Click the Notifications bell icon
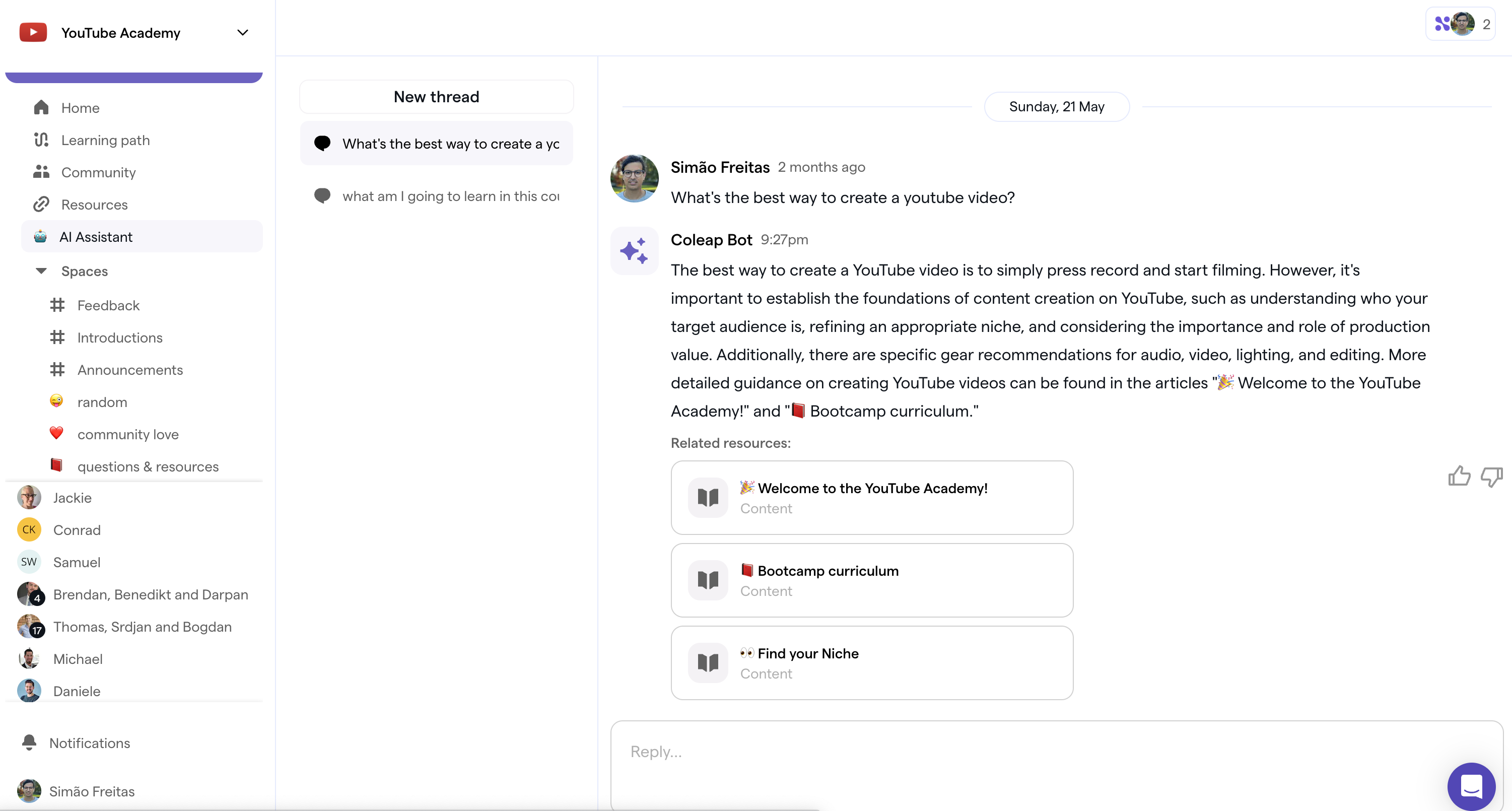 [x=29, y=743]
